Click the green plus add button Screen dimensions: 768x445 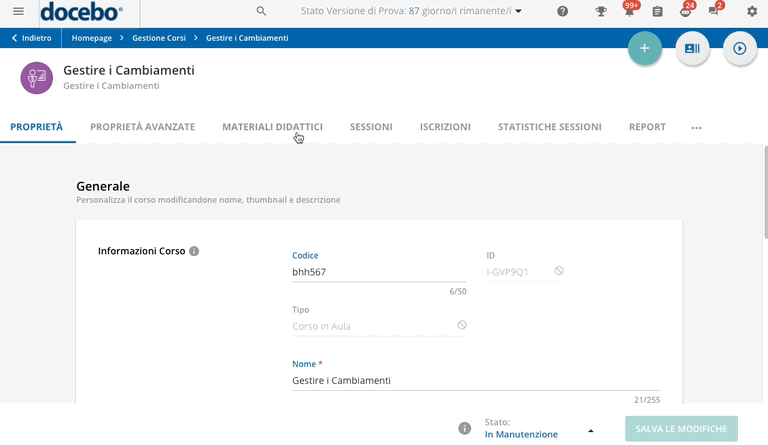pyautogui.click(x=645, y=48)
